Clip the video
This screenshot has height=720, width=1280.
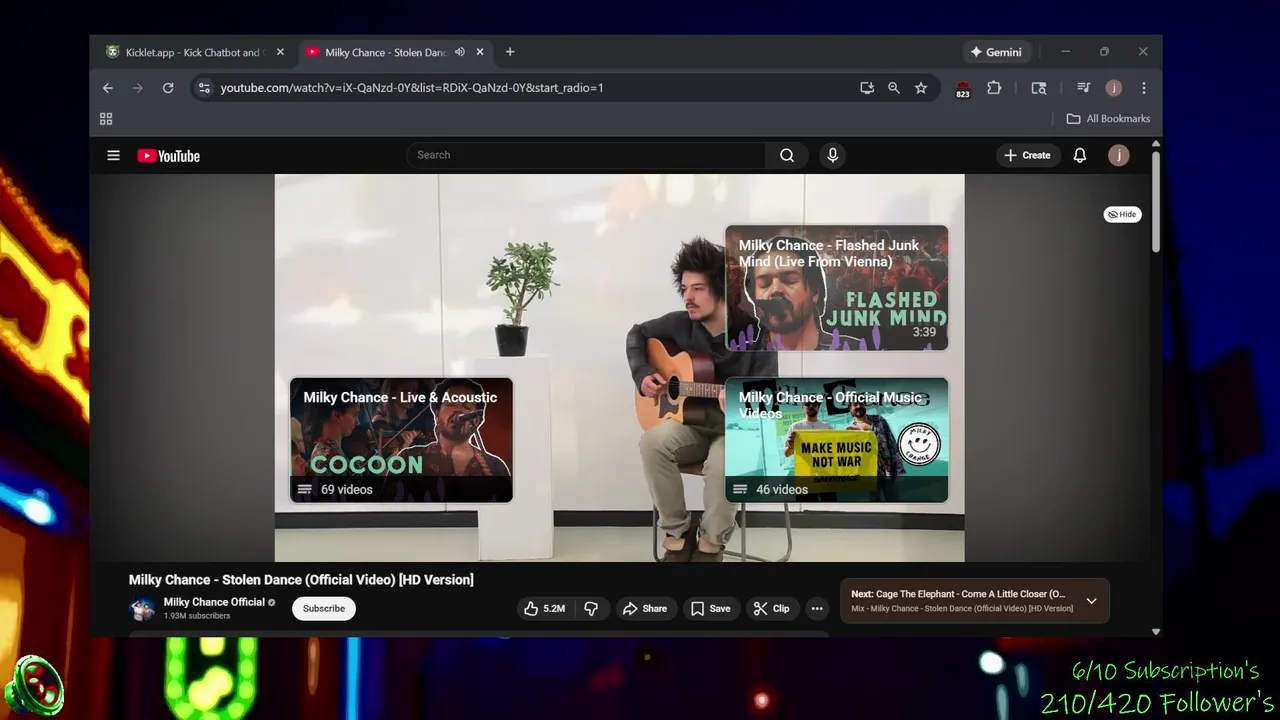point(771,608)
